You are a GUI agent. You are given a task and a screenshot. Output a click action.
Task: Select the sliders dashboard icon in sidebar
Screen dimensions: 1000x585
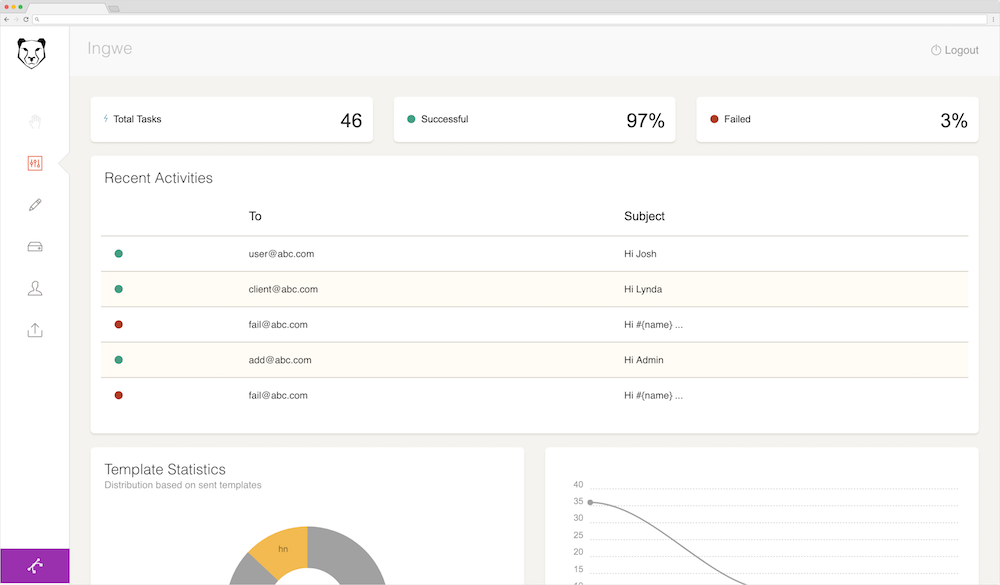coord(35,163)
